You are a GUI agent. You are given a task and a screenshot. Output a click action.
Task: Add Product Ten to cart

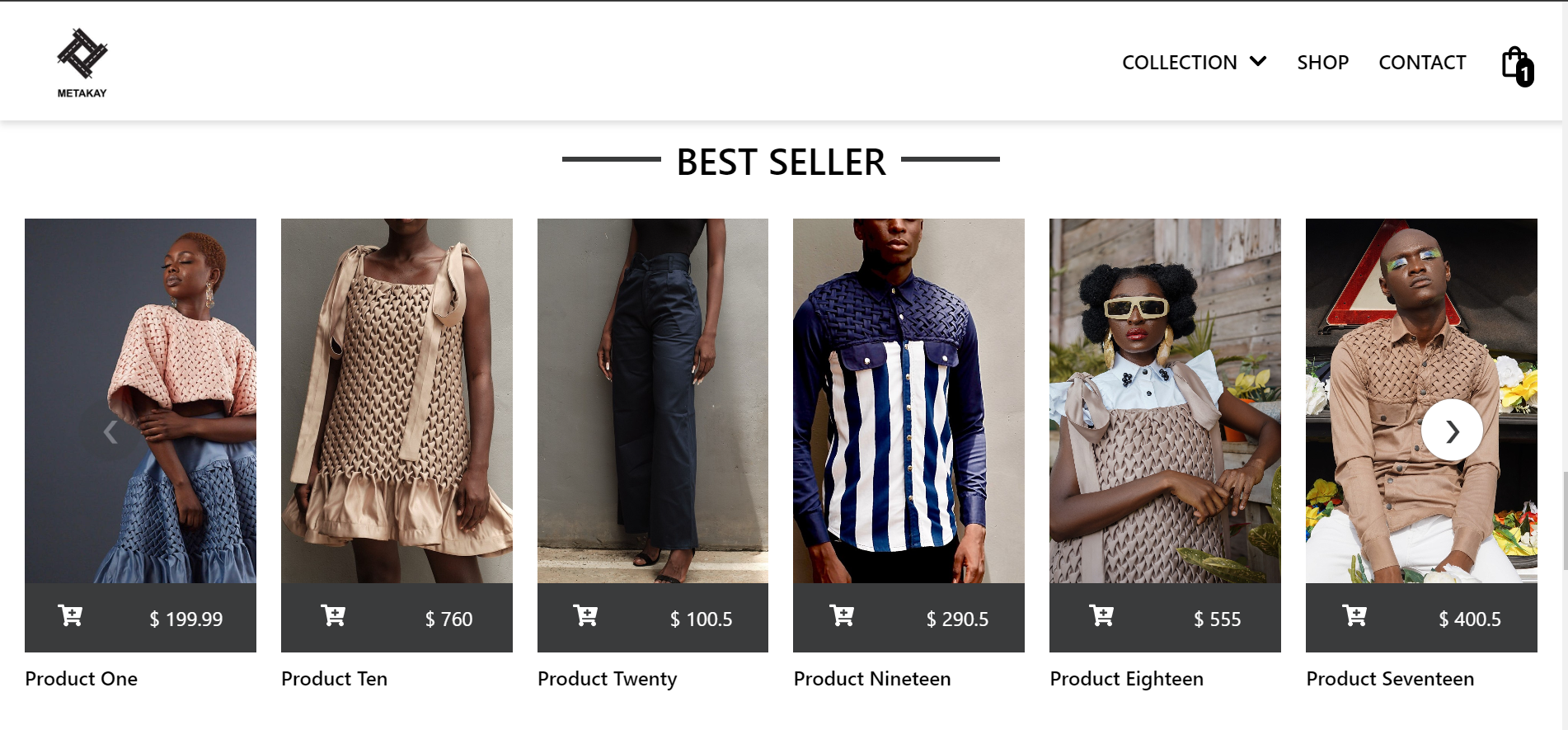(x=333, y=616)
